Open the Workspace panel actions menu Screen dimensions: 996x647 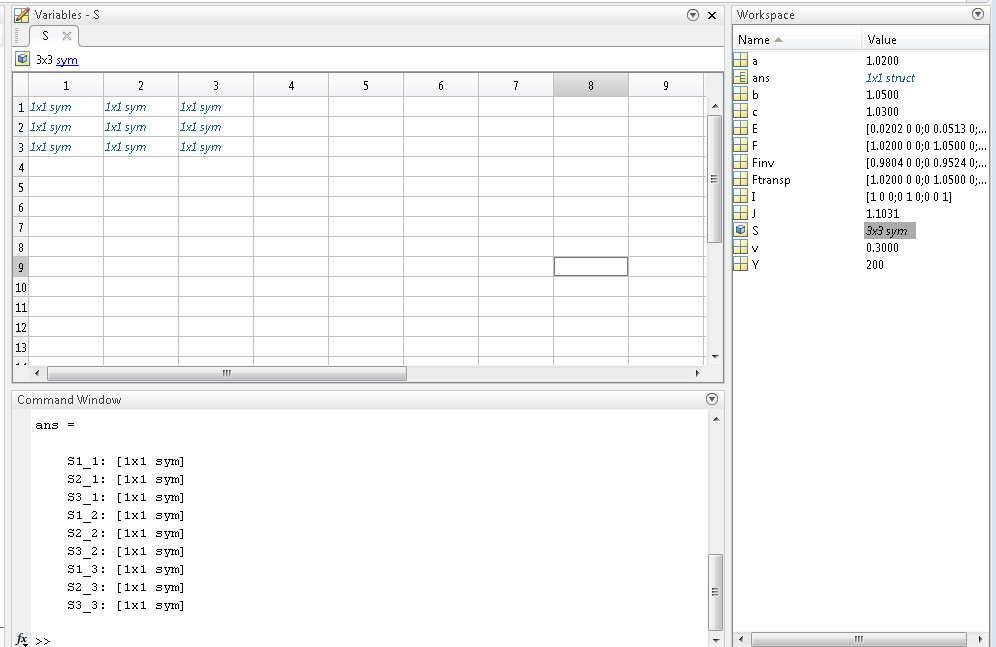point(977,15)
